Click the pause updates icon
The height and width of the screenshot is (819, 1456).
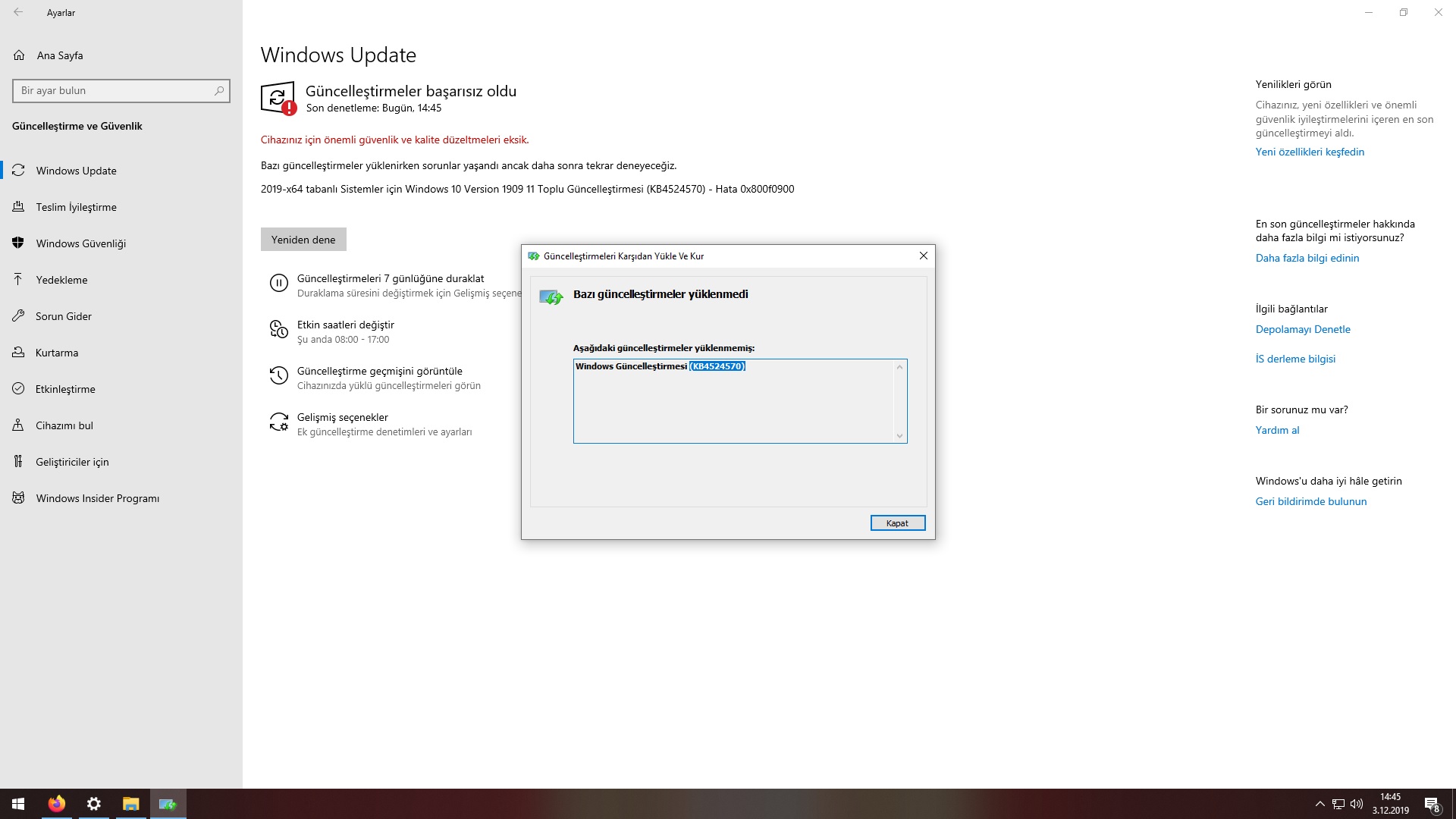click(x=279, y=284)
